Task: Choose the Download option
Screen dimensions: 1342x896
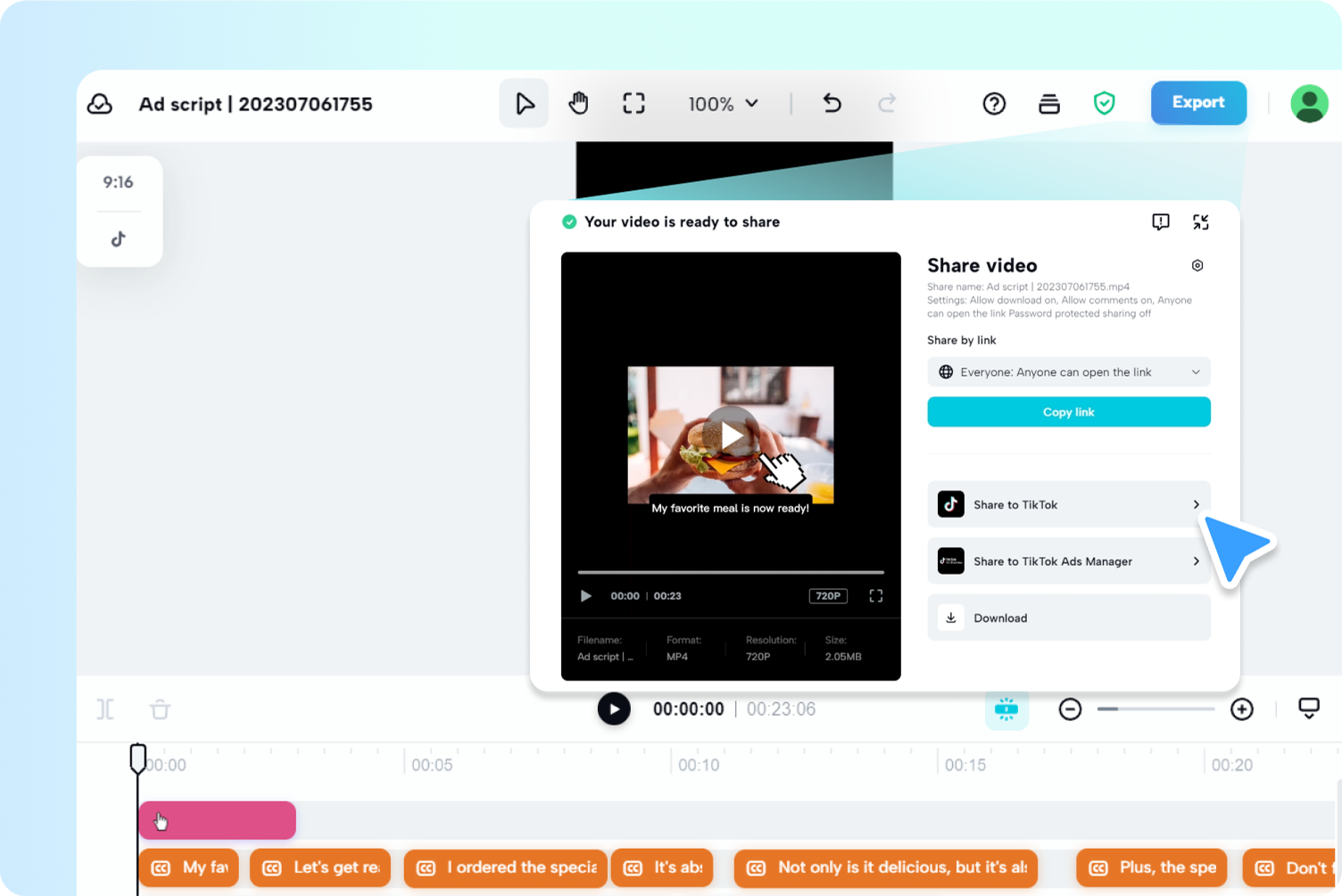Action: (1069, 618)
